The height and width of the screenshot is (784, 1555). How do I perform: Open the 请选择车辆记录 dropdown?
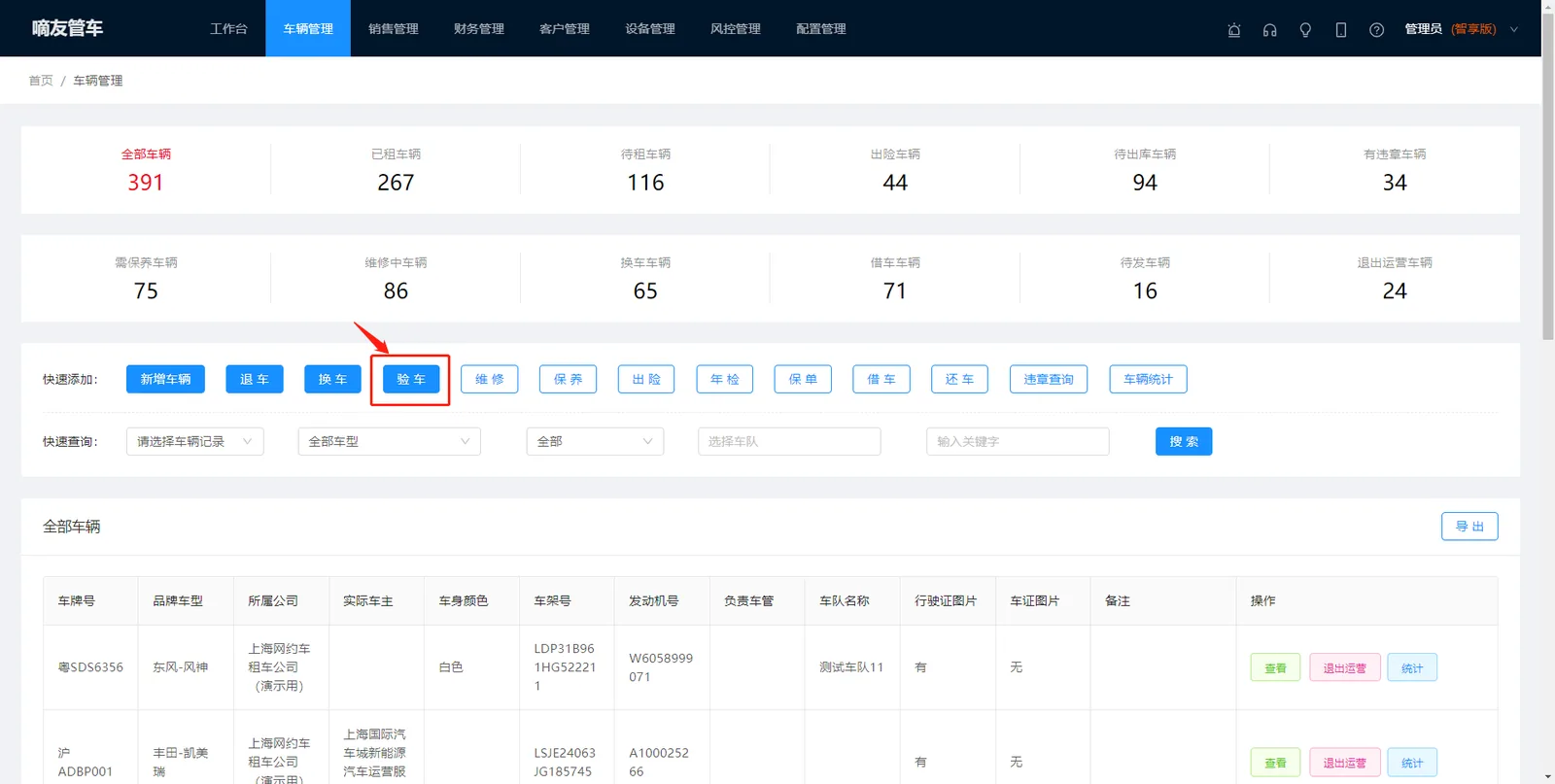click(x=194, y=441)
